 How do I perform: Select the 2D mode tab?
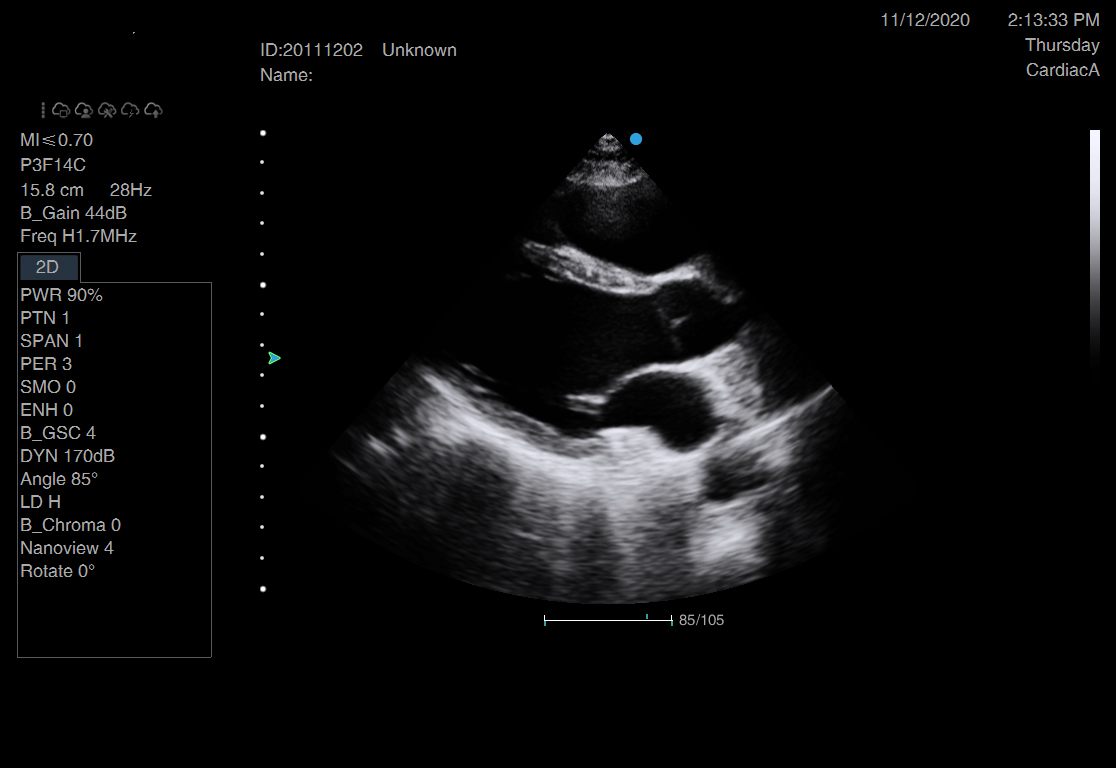tap(48, 267)
